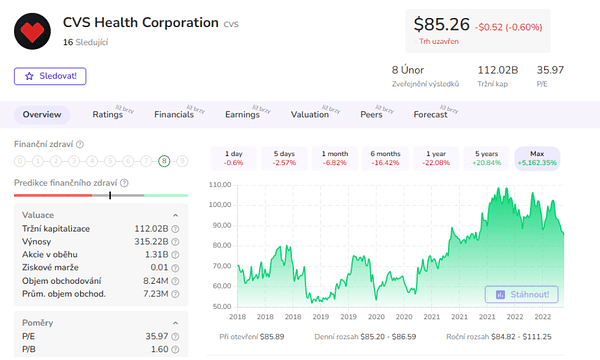
Task: Show info icon for Ziskové marže
Action: click(x=175, y=268)
